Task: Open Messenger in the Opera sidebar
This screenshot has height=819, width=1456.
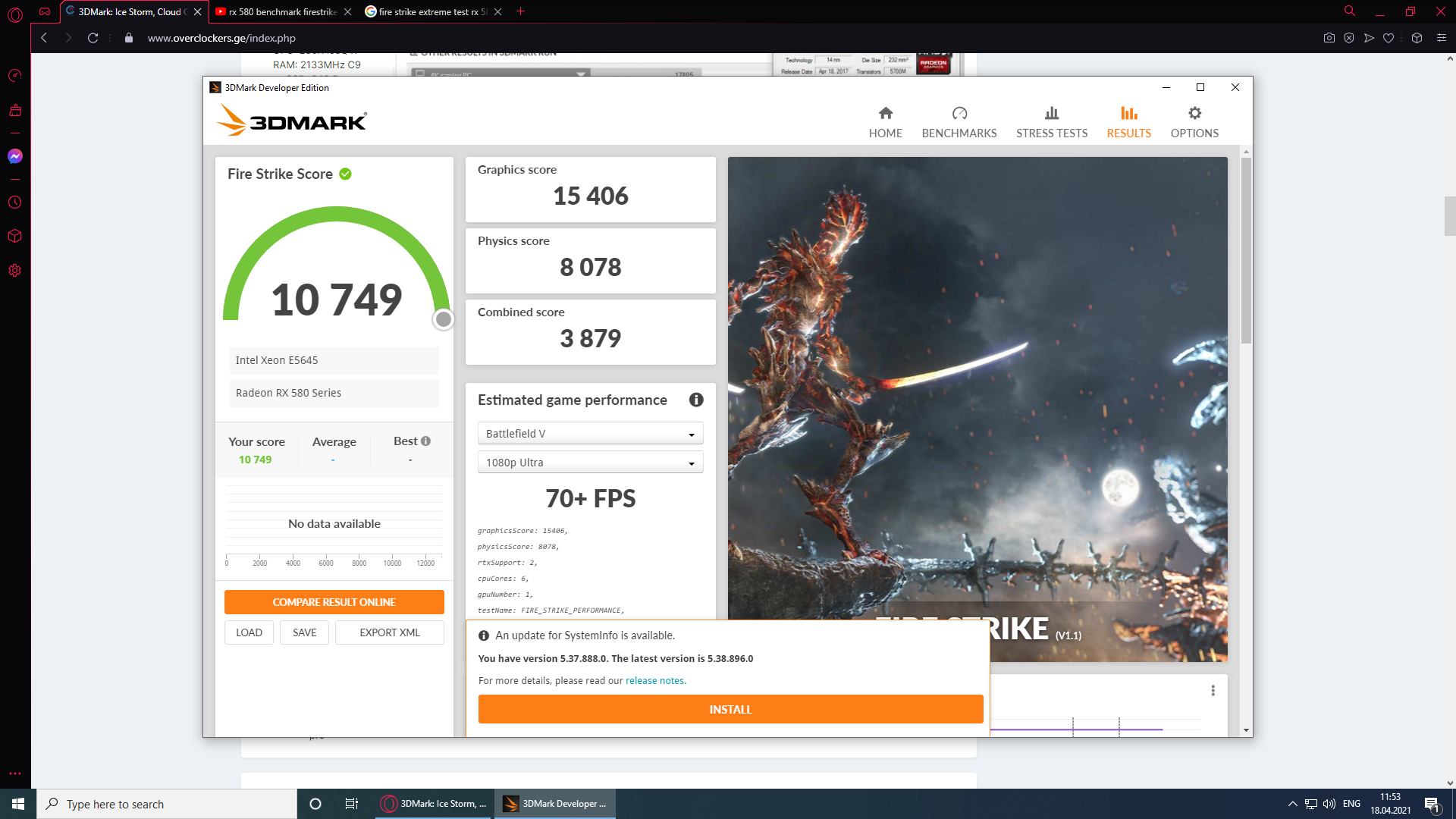Action: [x=15, y=156]
